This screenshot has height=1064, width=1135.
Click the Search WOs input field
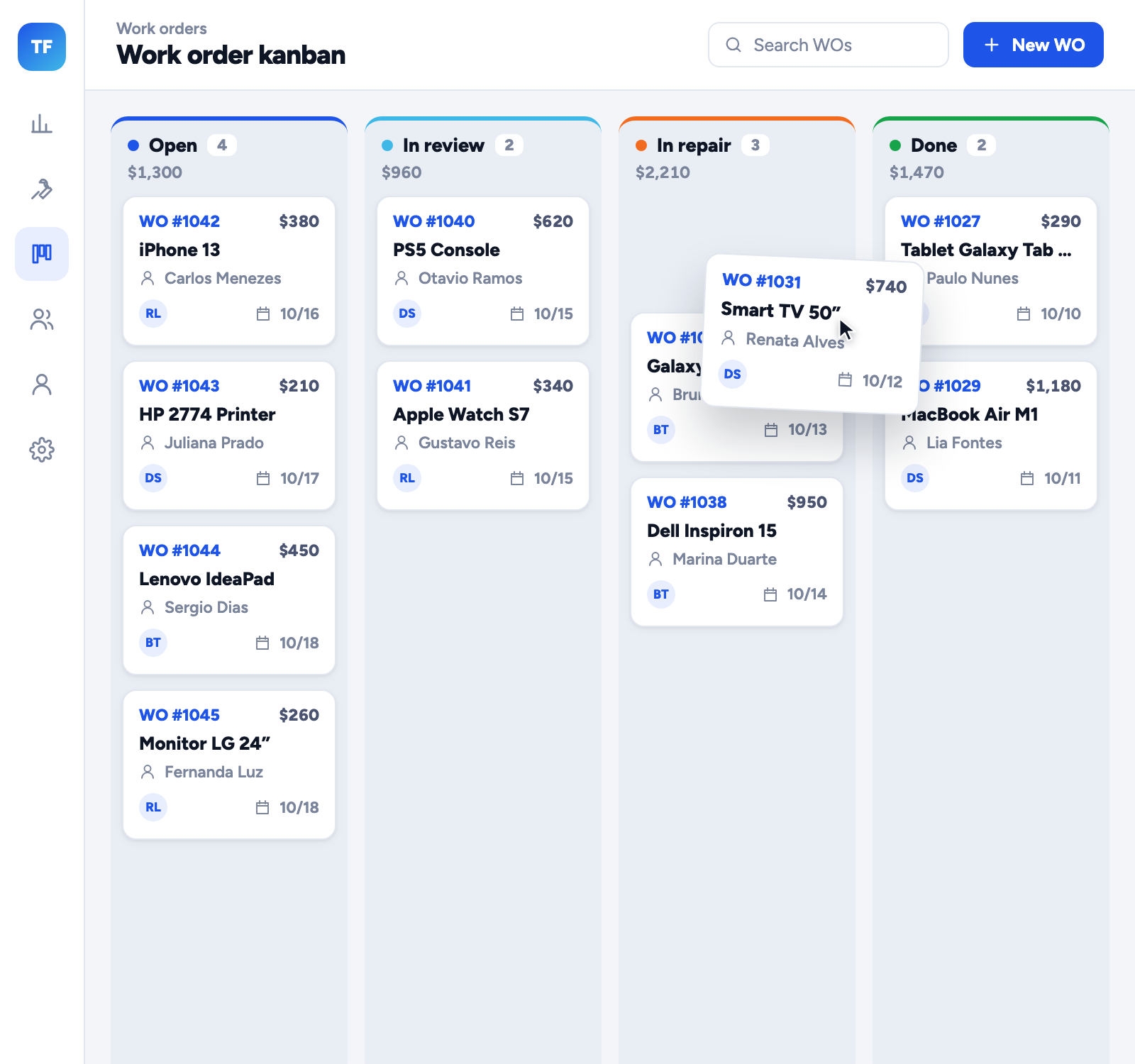828,45
